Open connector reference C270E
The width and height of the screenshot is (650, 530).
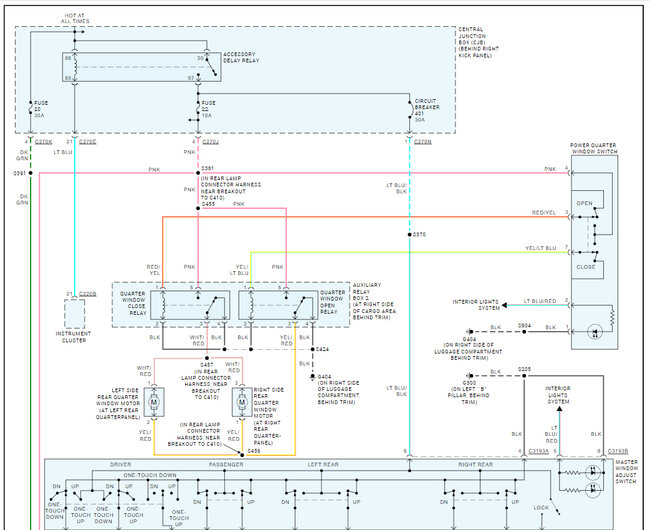tap(87, 142)
